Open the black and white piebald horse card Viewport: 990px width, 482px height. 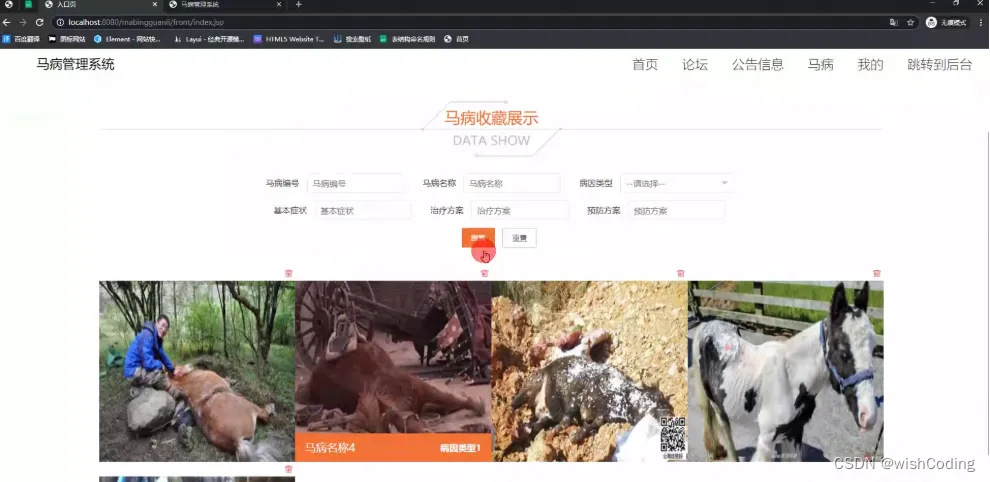[786, 371]
